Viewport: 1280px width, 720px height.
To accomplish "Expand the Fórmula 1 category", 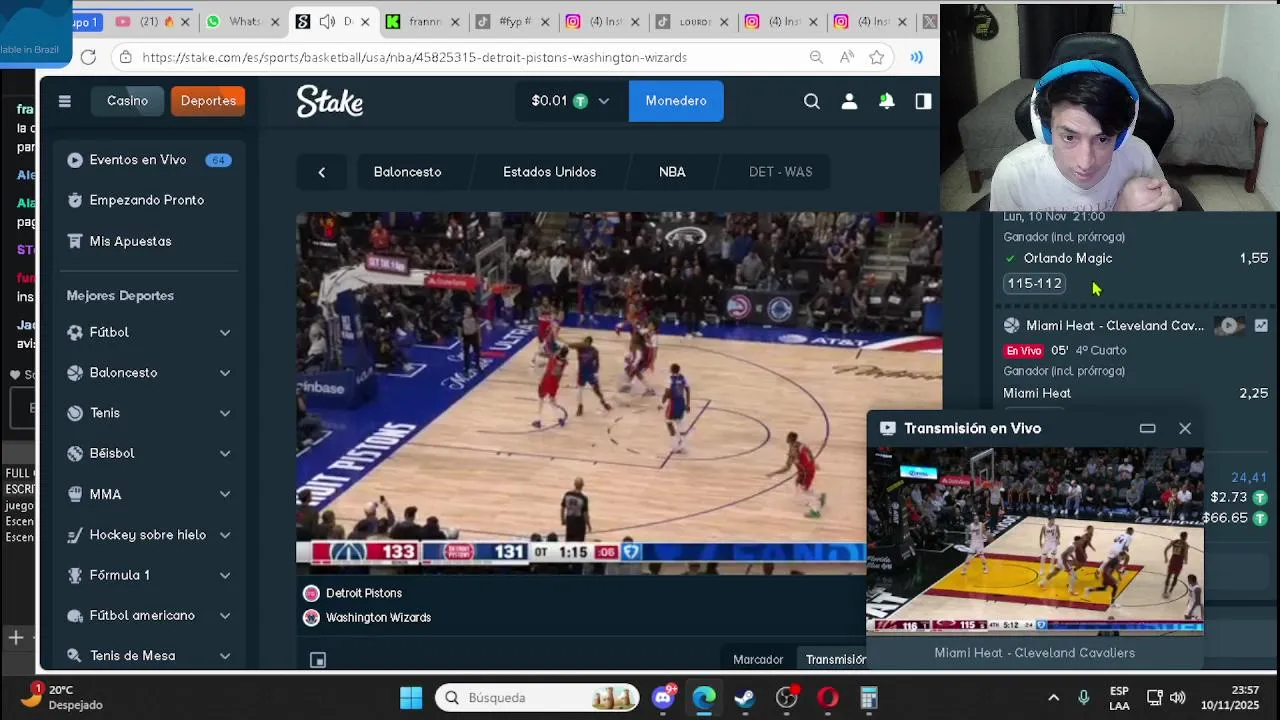I will pyautogui.click(x=225, y=575).
